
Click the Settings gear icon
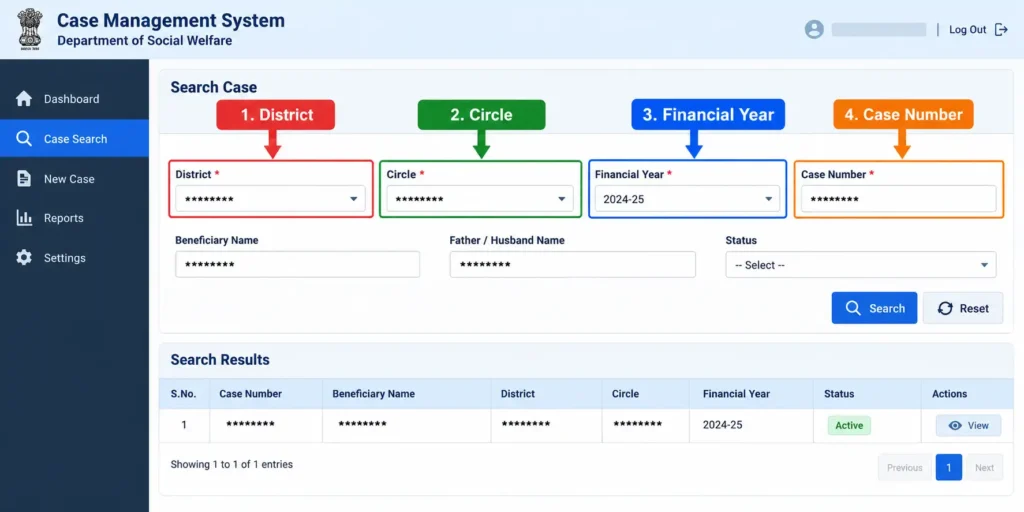tap(24, 257)
